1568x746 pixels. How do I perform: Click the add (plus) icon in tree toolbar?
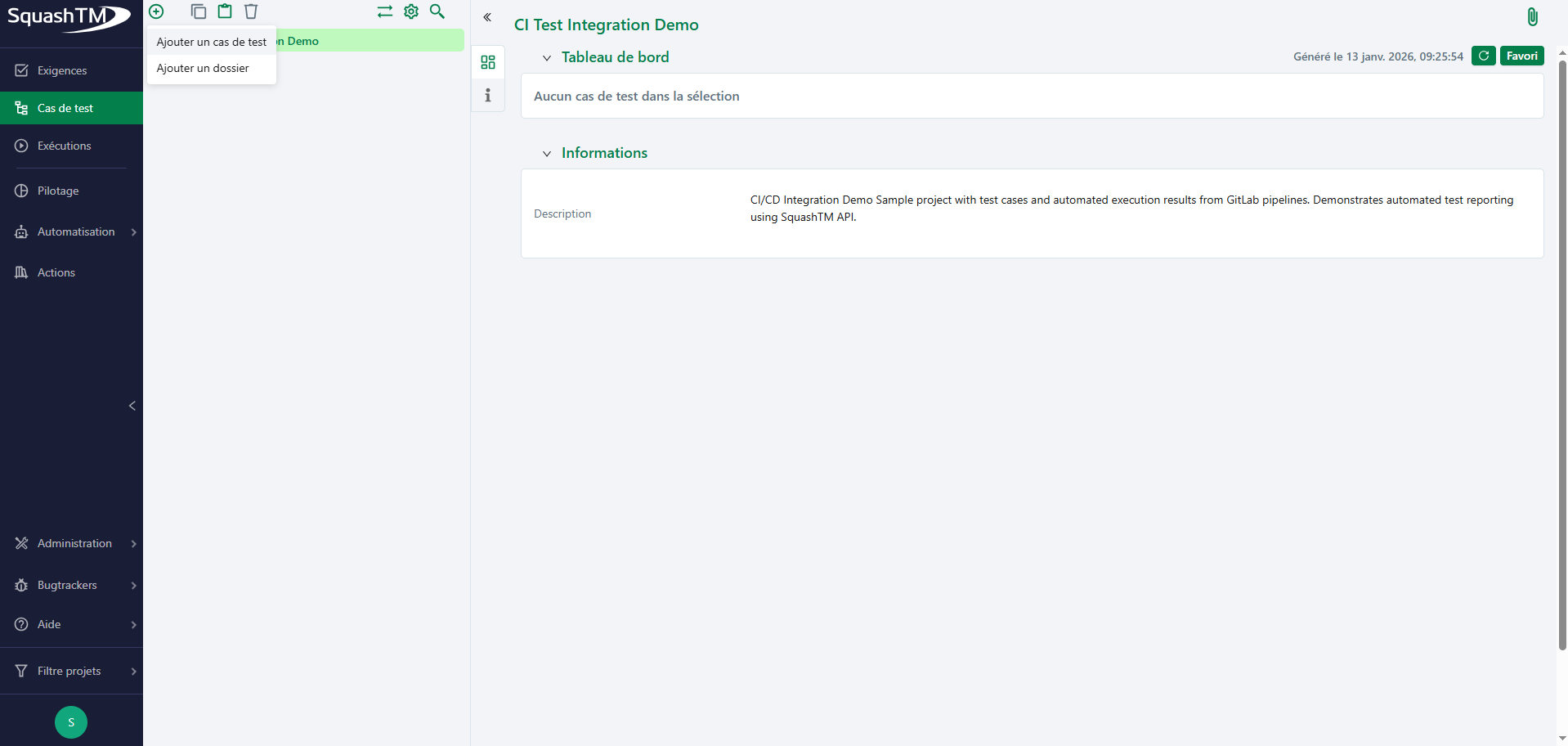[156, 11]
